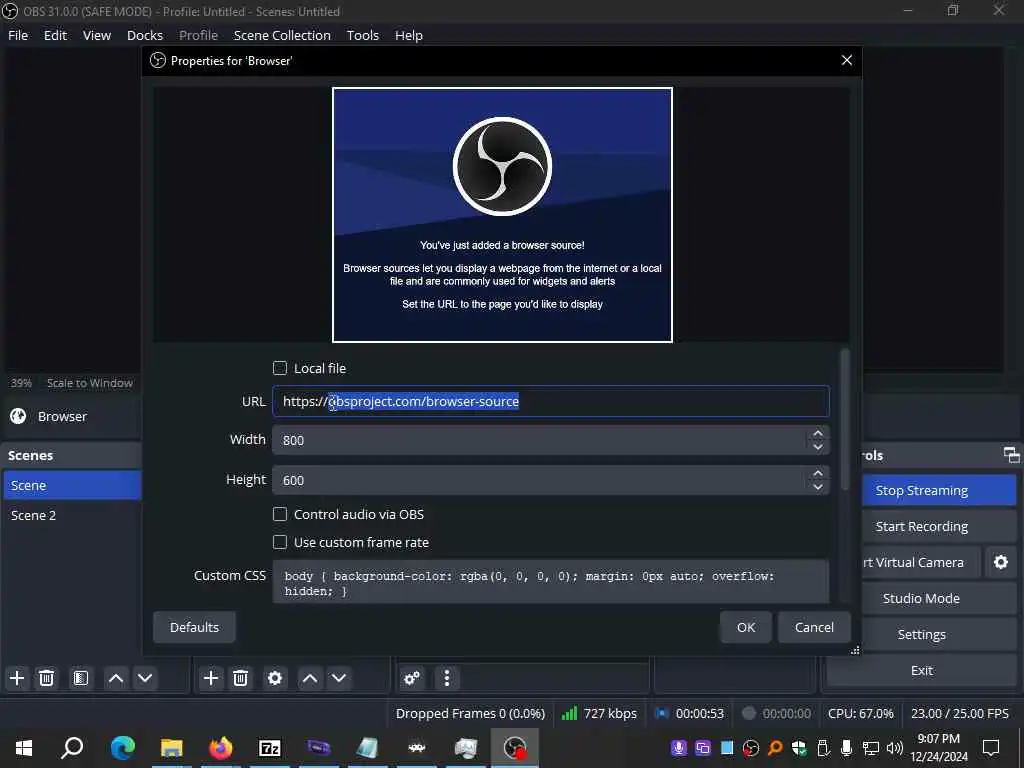Image resolution: width=1024 pixels, height=768 pixels.
Task: Click the Virtual Camera button
Action: pyautogui.click(x=921, y=562)
